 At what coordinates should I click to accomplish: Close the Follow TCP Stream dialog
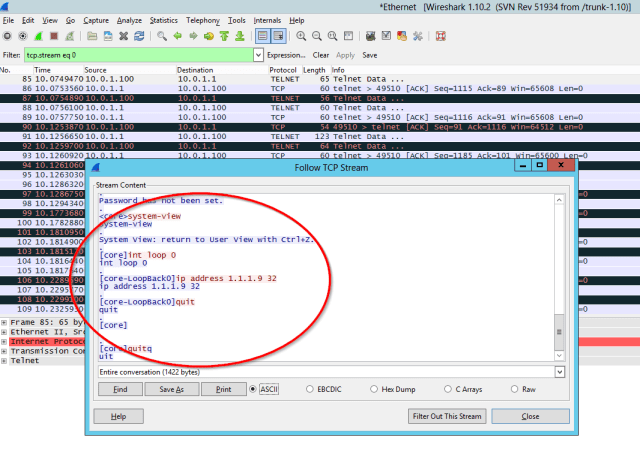[x=530, y=416]
